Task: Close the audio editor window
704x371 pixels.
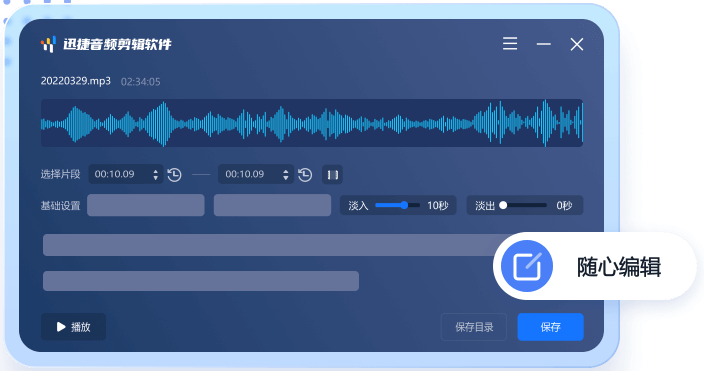Action: [x=577, y=44]
